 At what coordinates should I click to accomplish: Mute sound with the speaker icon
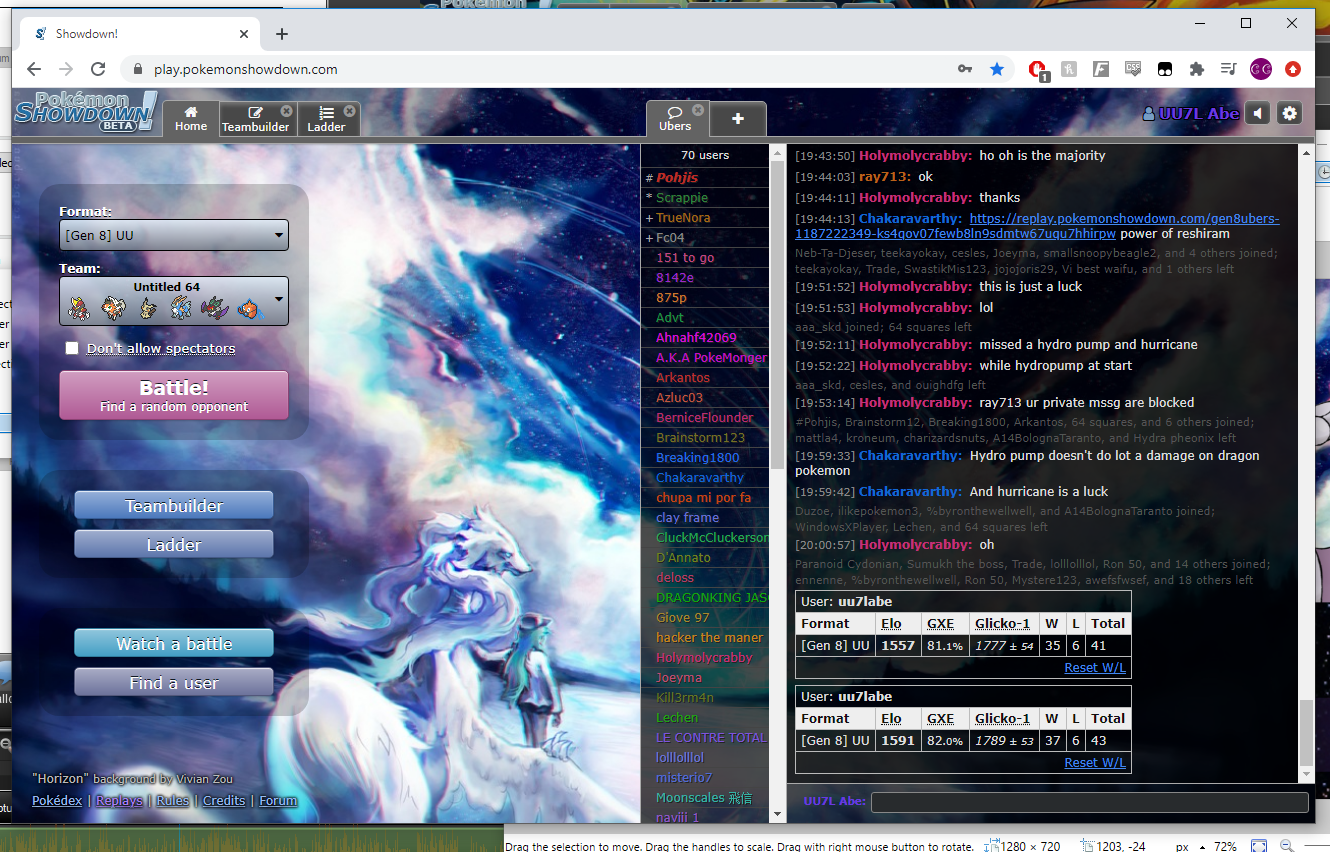1258,114
